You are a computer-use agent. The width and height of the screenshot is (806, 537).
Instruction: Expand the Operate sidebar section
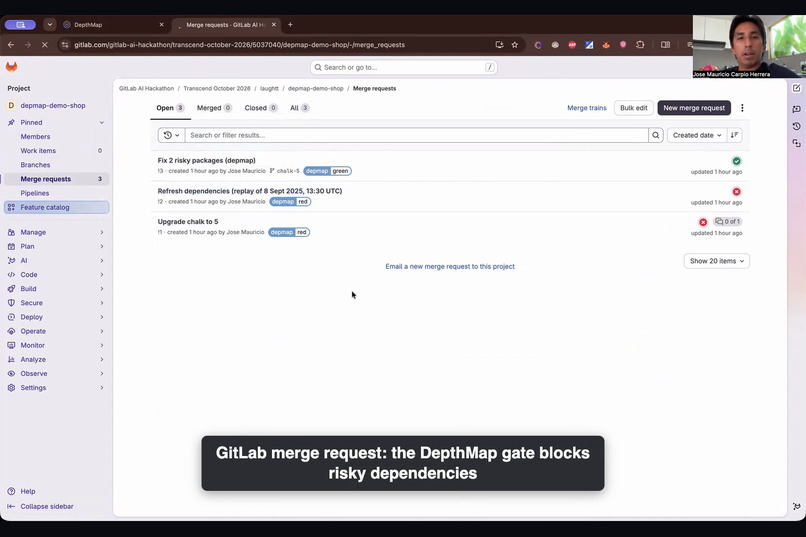tap(56, 331)
